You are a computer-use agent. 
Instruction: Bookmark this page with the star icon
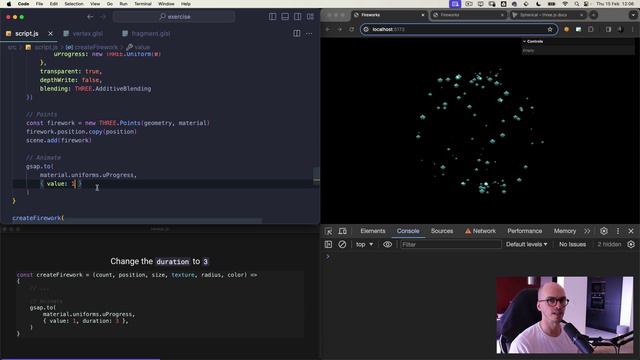pyautogui.click(x=550, y=29)
